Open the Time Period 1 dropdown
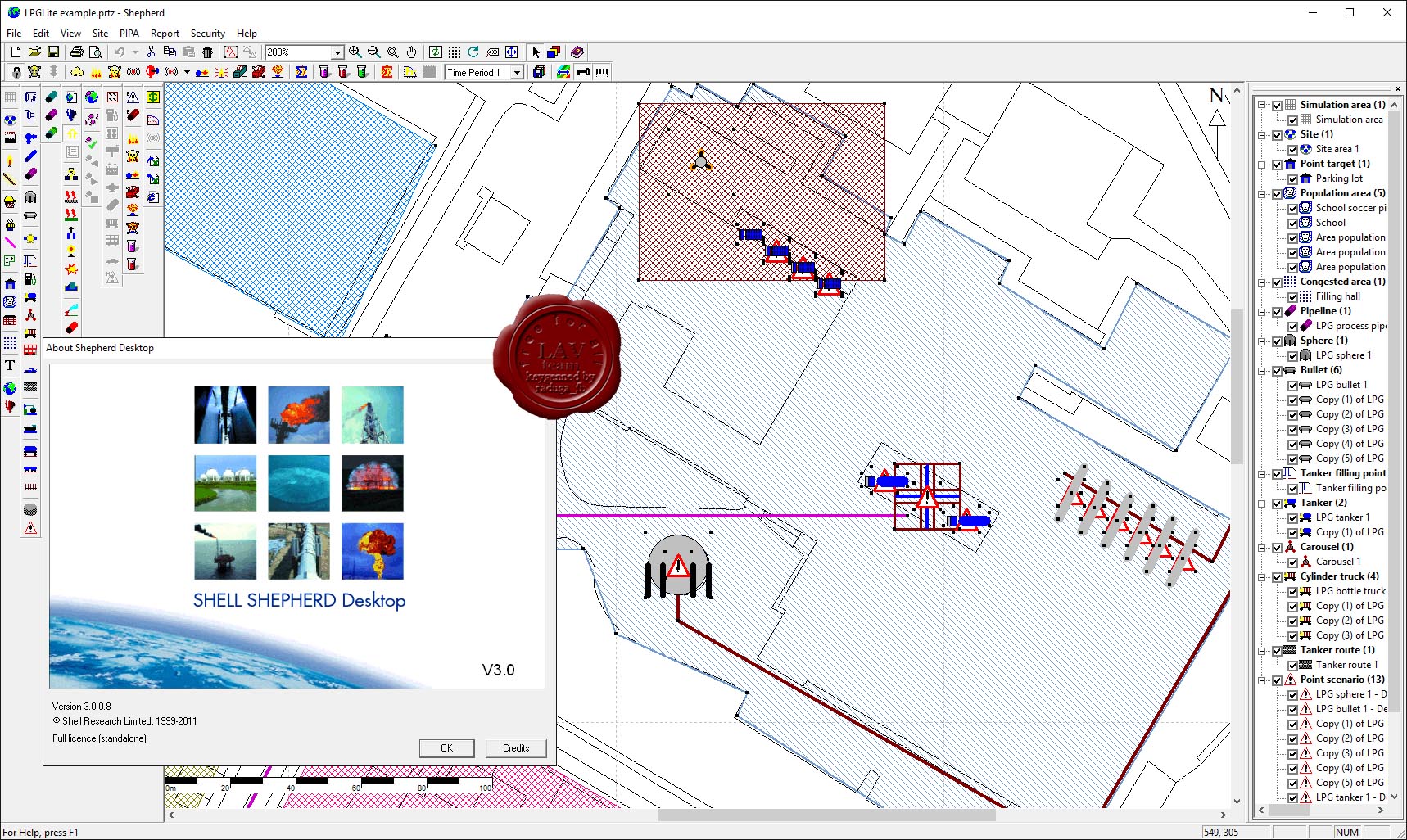The image size is (1407, 840). click(517, 73)
